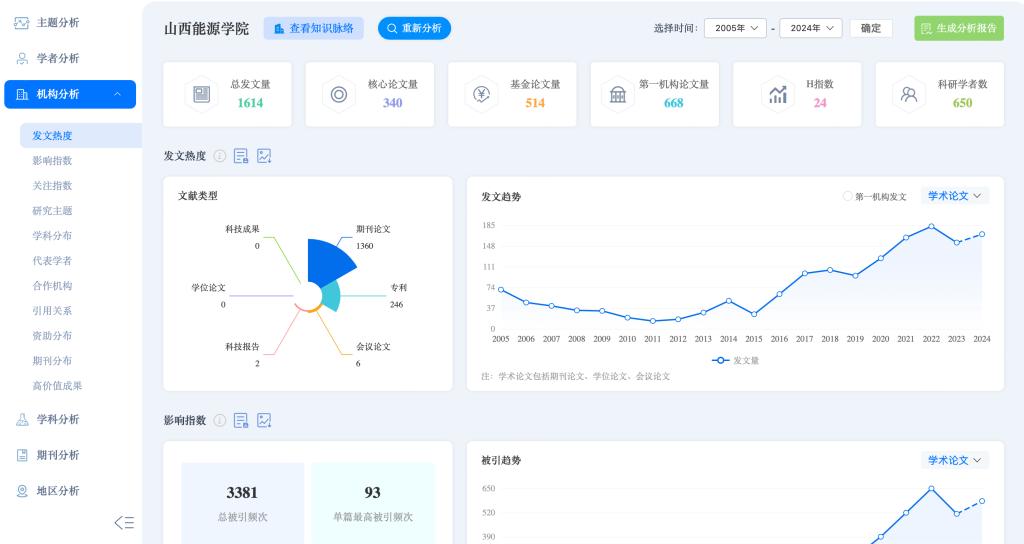Enable the 第一机构发文 radio option
Image resolution: width=1024 pixels, height=544 pixels.
tap(848, 197)
